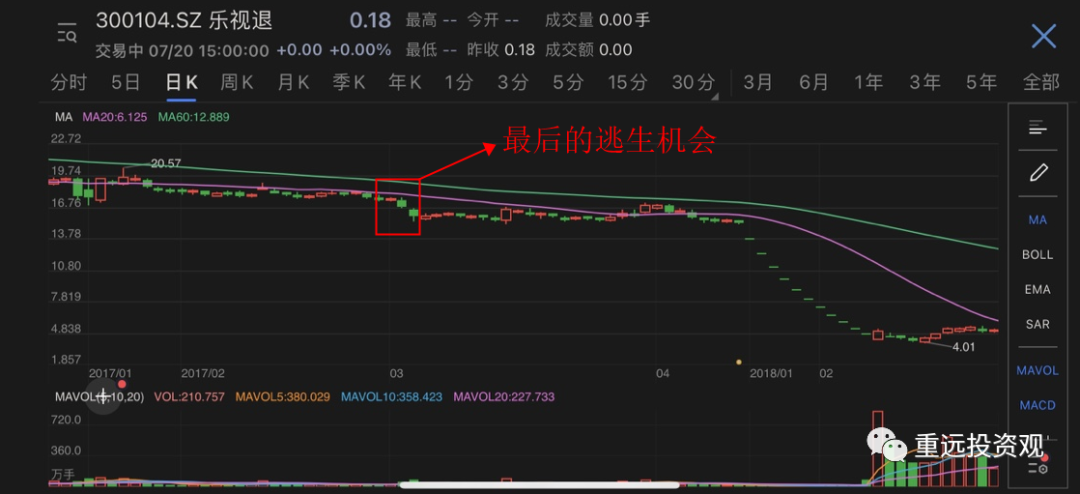Switch to 15分 minute chart
This screenshot has width=1080, height=494.
[x=627, y=83]
